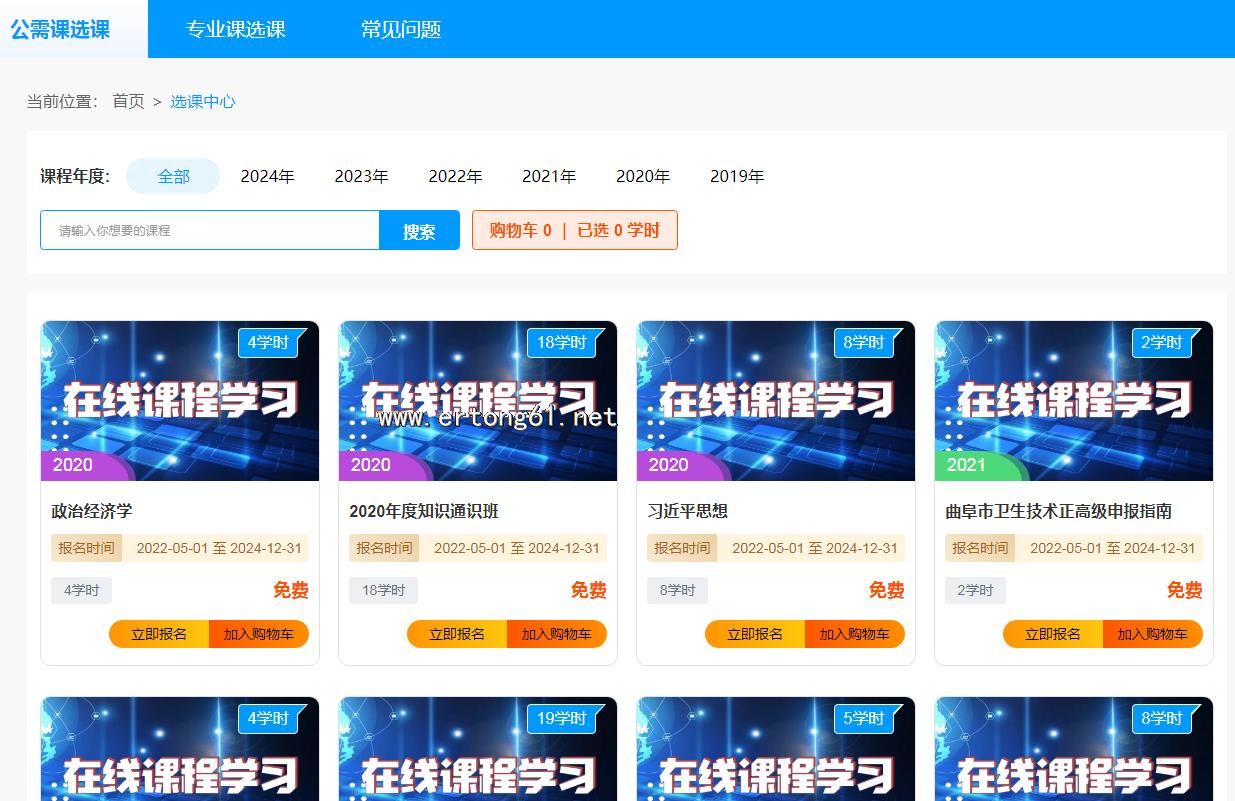Select the 公需课选课 tab
Viewport: 1235px width, 801px height.
pos(60,29)
